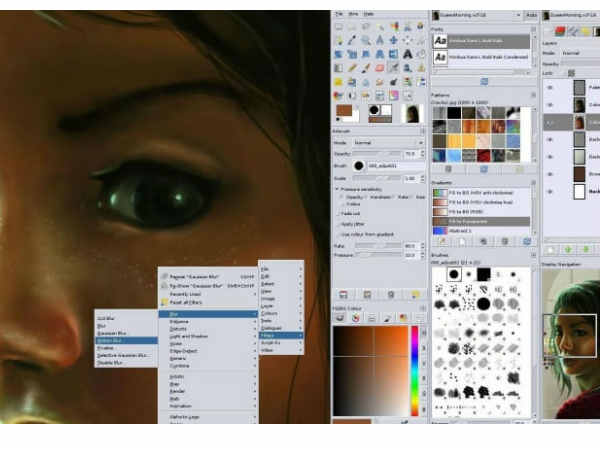Select the pink Eraser tool
Viewport: 600px width, 450px height.
pos(380,68)
